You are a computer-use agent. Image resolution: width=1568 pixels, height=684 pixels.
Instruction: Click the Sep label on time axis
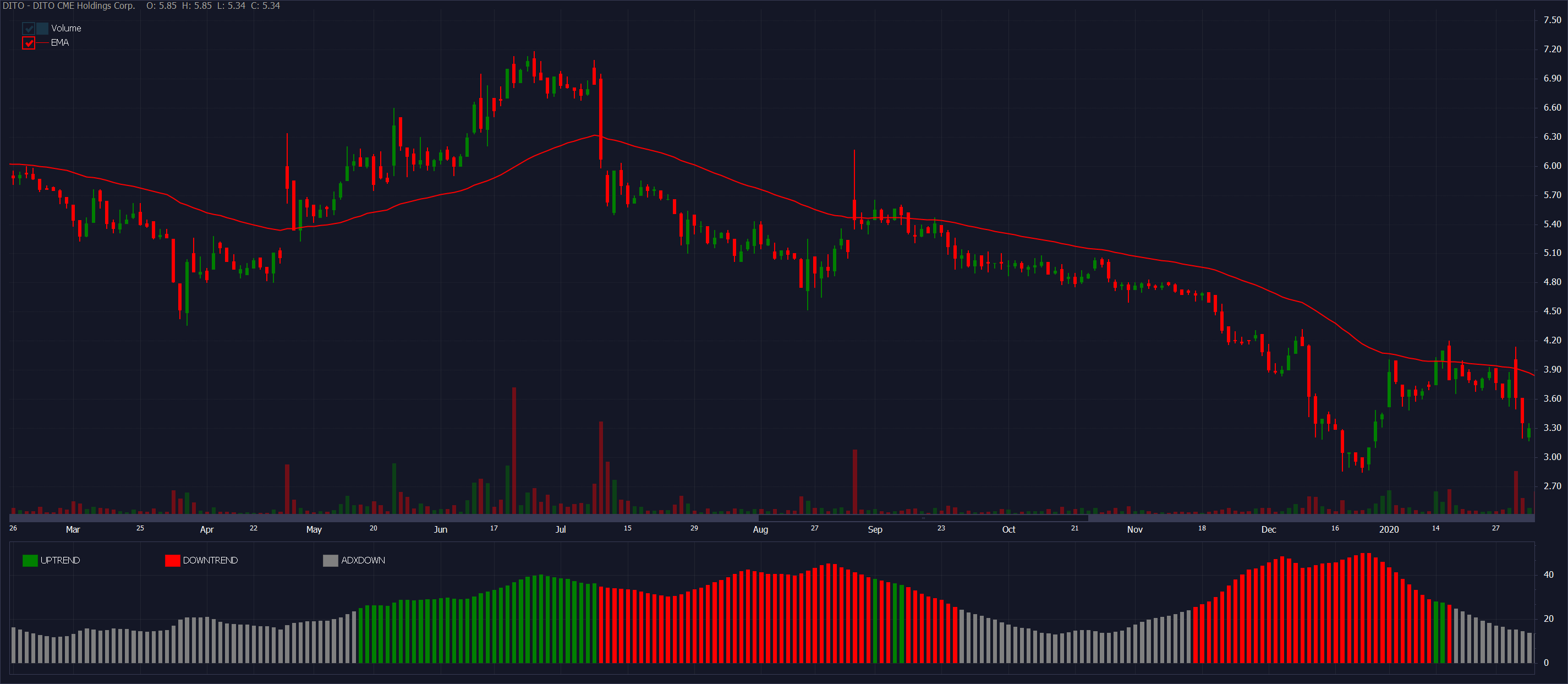[x=875, y=529]
